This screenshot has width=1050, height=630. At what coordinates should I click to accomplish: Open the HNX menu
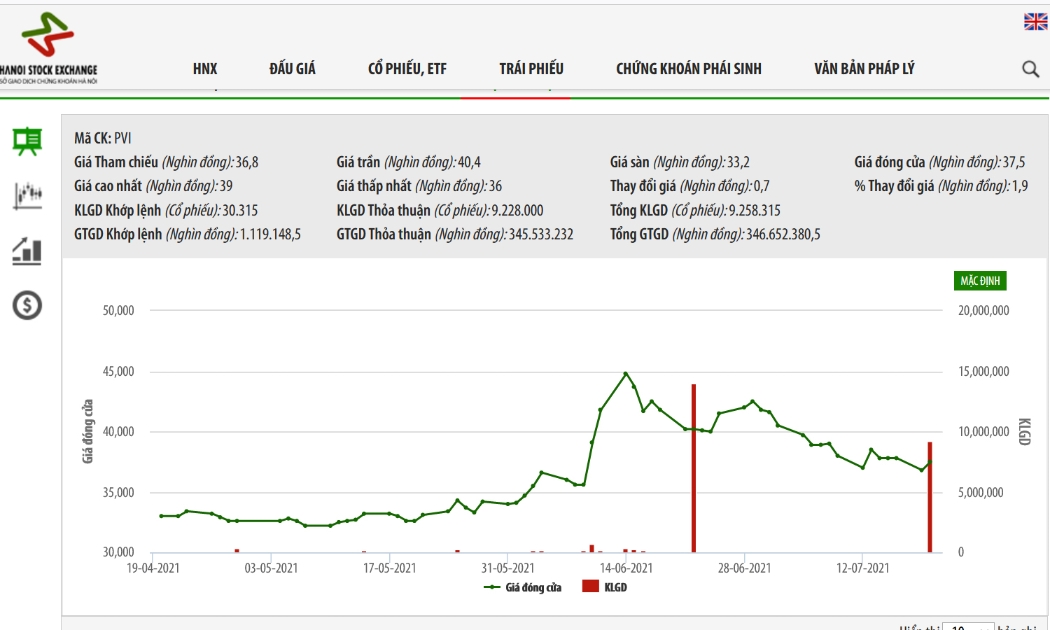(x=205, y=68)
